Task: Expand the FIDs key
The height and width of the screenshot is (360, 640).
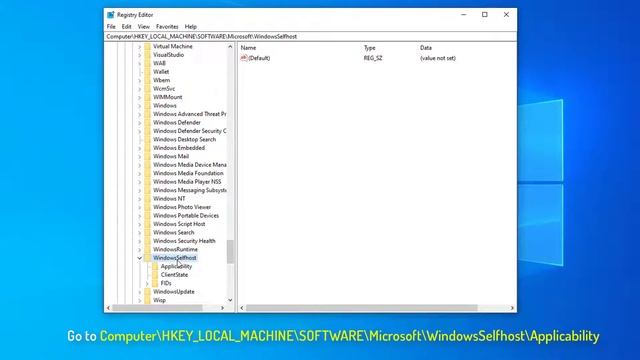Action: pyautogui.click(x=147, y=283)
